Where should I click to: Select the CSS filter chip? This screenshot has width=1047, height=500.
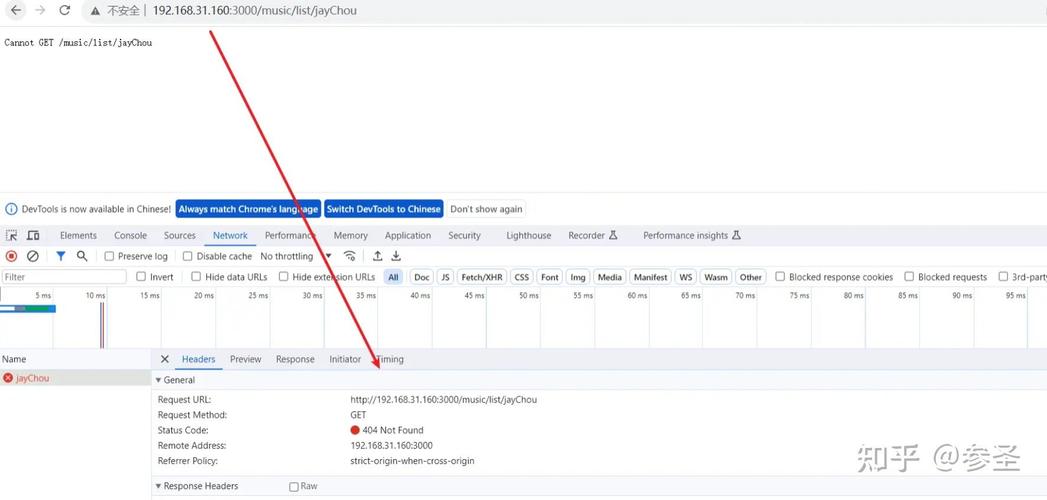click(521, 277)
